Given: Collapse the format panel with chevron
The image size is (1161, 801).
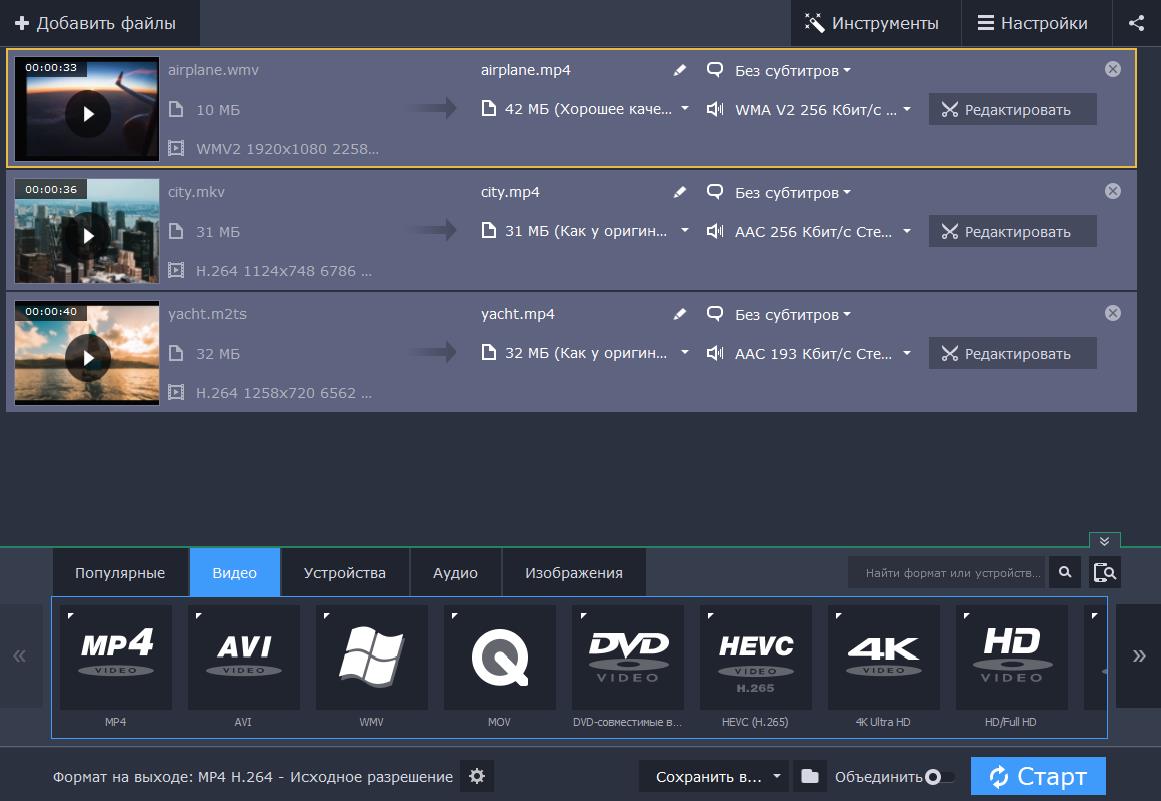Looking at the screenshot, I should click(x=1104, y=540).
